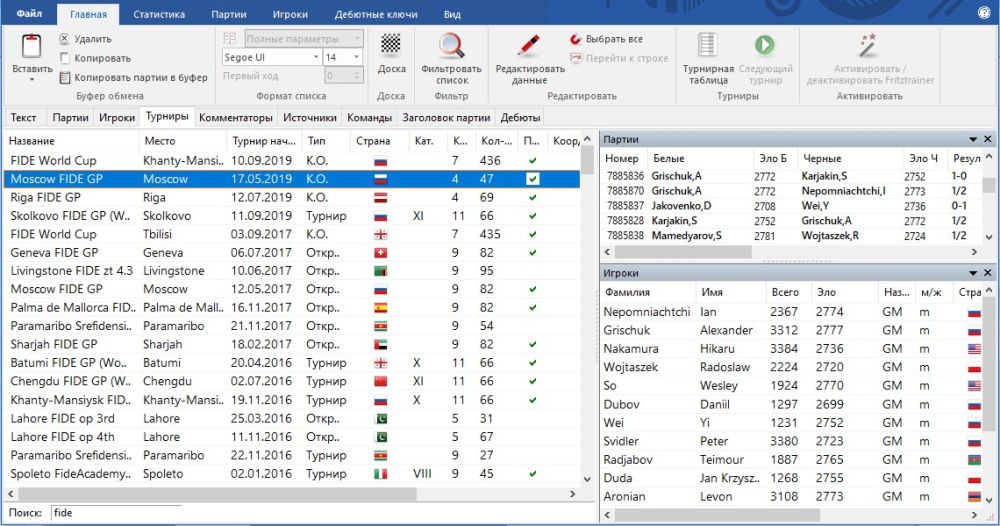Sort tournaments by Страна column header
Screen dimensions: 1000x526
[379, 141]
